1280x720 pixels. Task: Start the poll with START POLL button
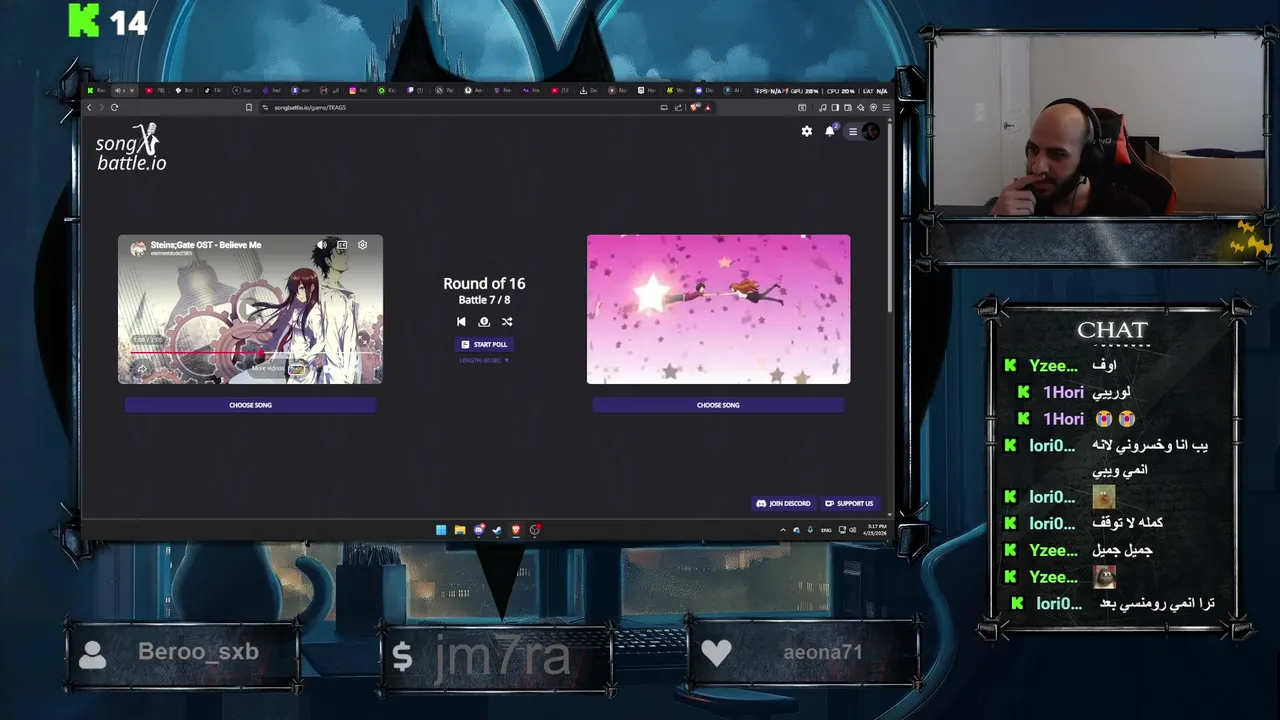point(484,344)
